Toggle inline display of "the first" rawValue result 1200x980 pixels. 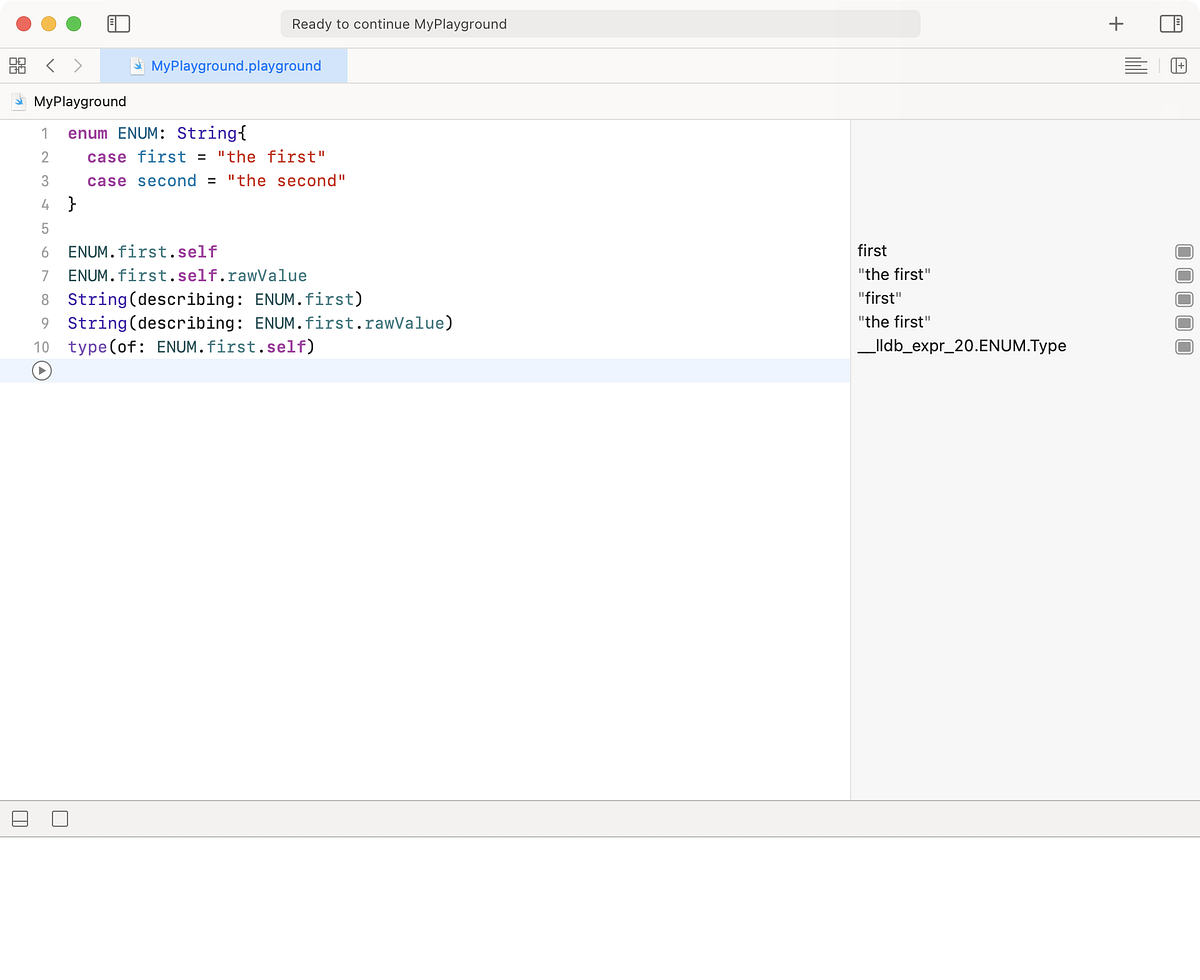(x=1184, y=274)
